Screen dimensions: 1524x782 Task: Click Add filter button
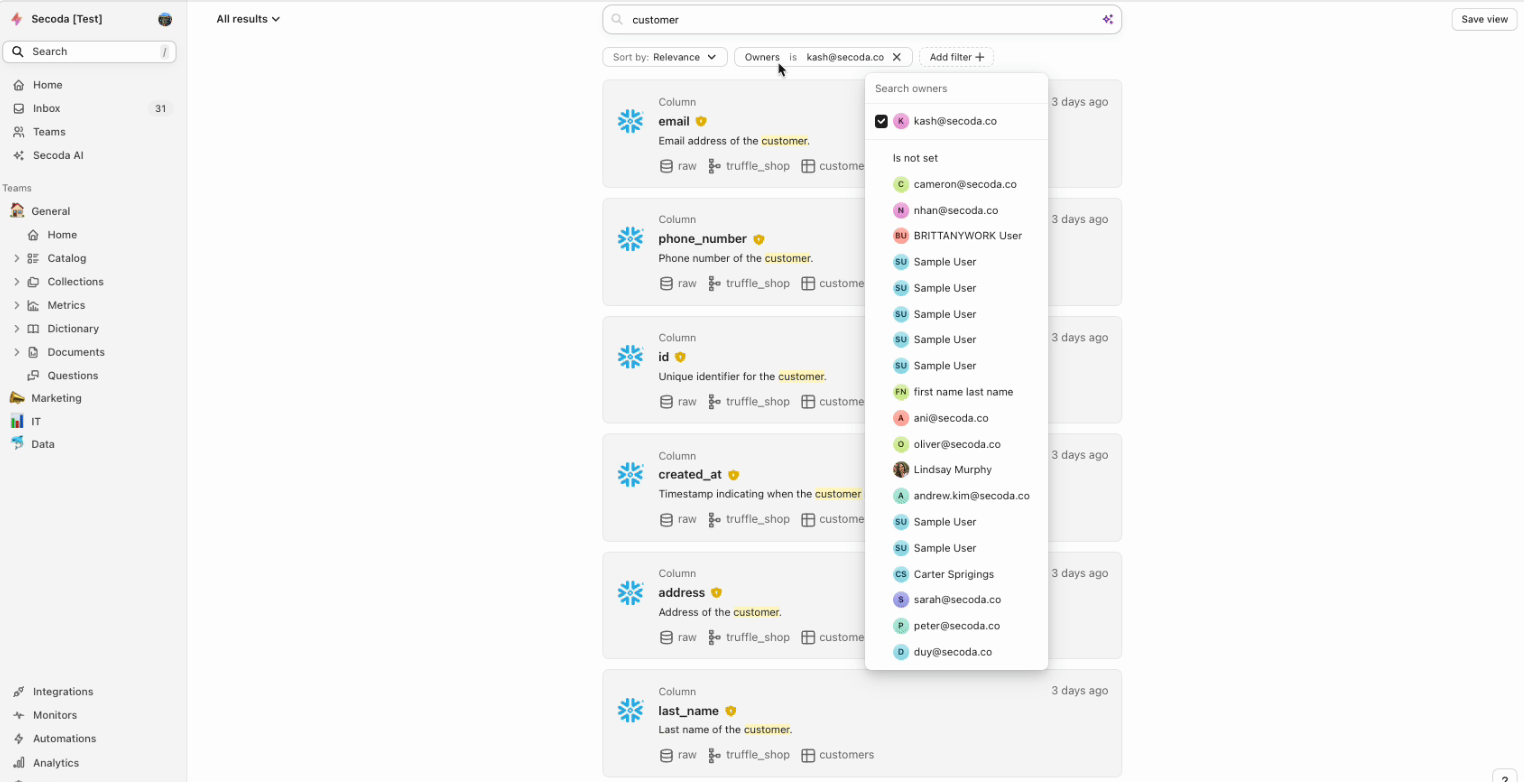point(956,57)
